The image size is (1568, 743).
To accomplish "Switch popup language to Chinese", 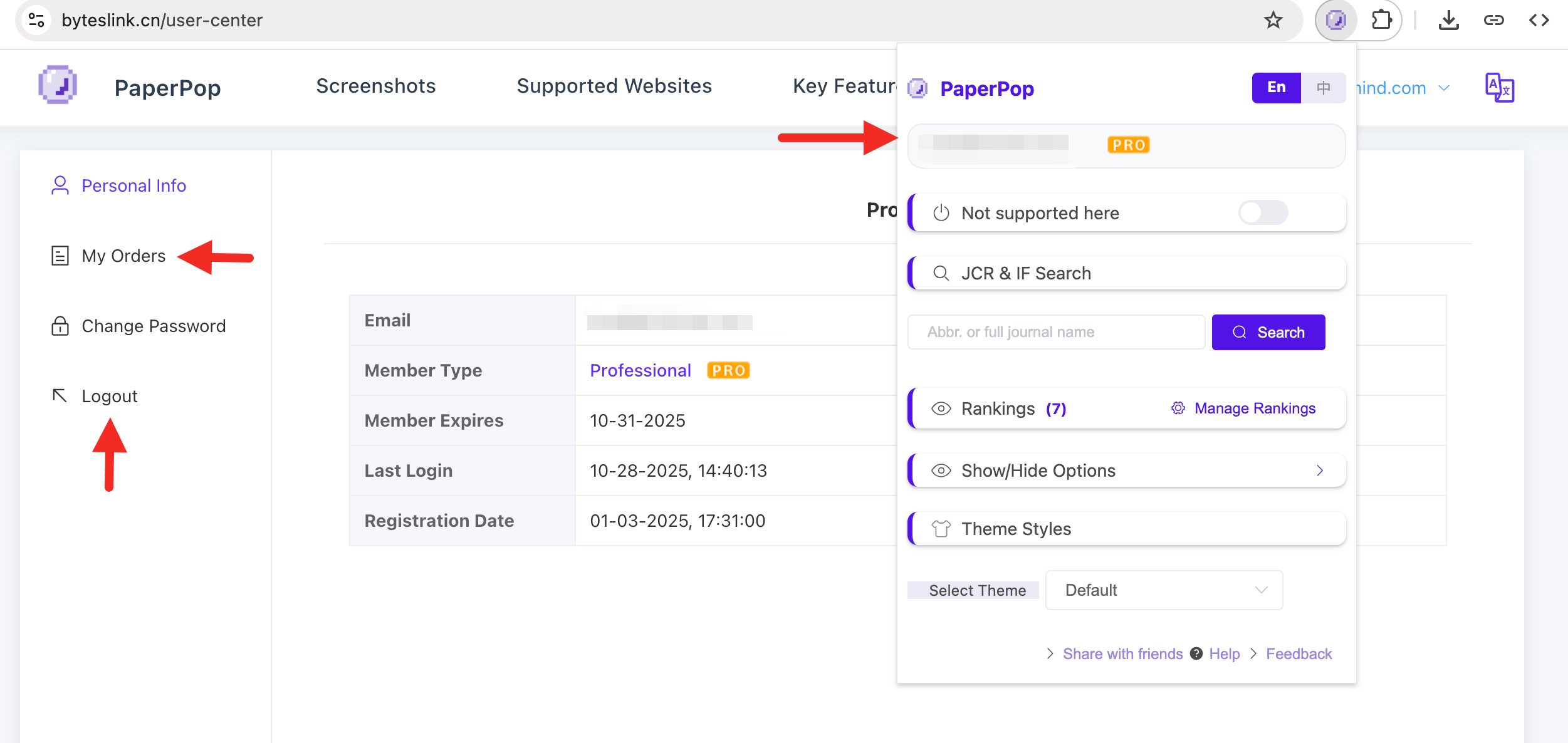I will 1323,88.
